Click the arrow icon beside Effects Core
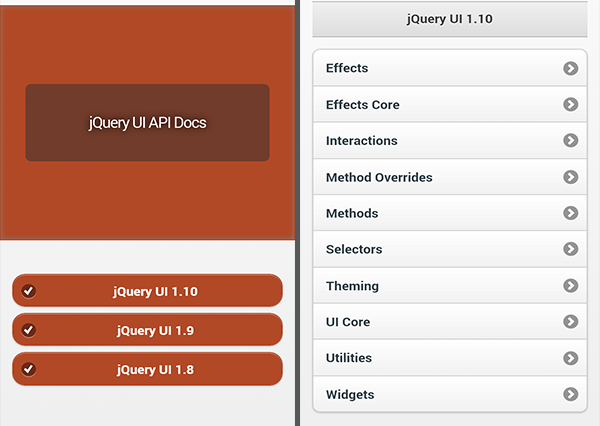 pyautogui.click(x=571, y=104)
